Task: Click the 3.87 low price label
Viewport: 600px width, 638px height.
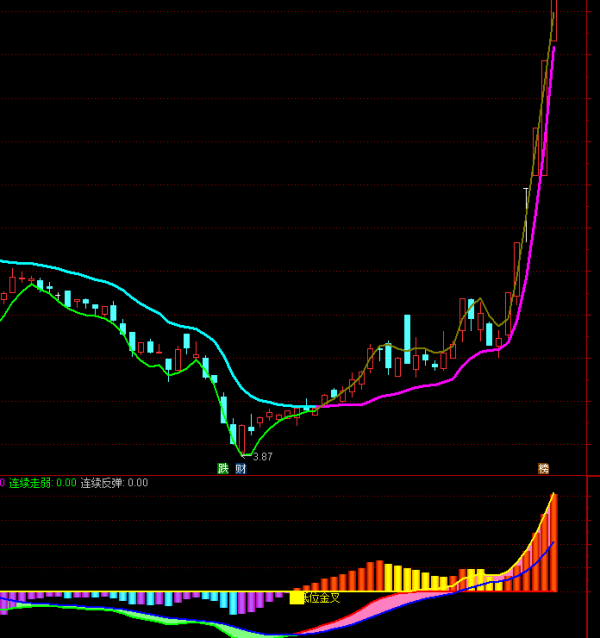Action: coord(262,456)
